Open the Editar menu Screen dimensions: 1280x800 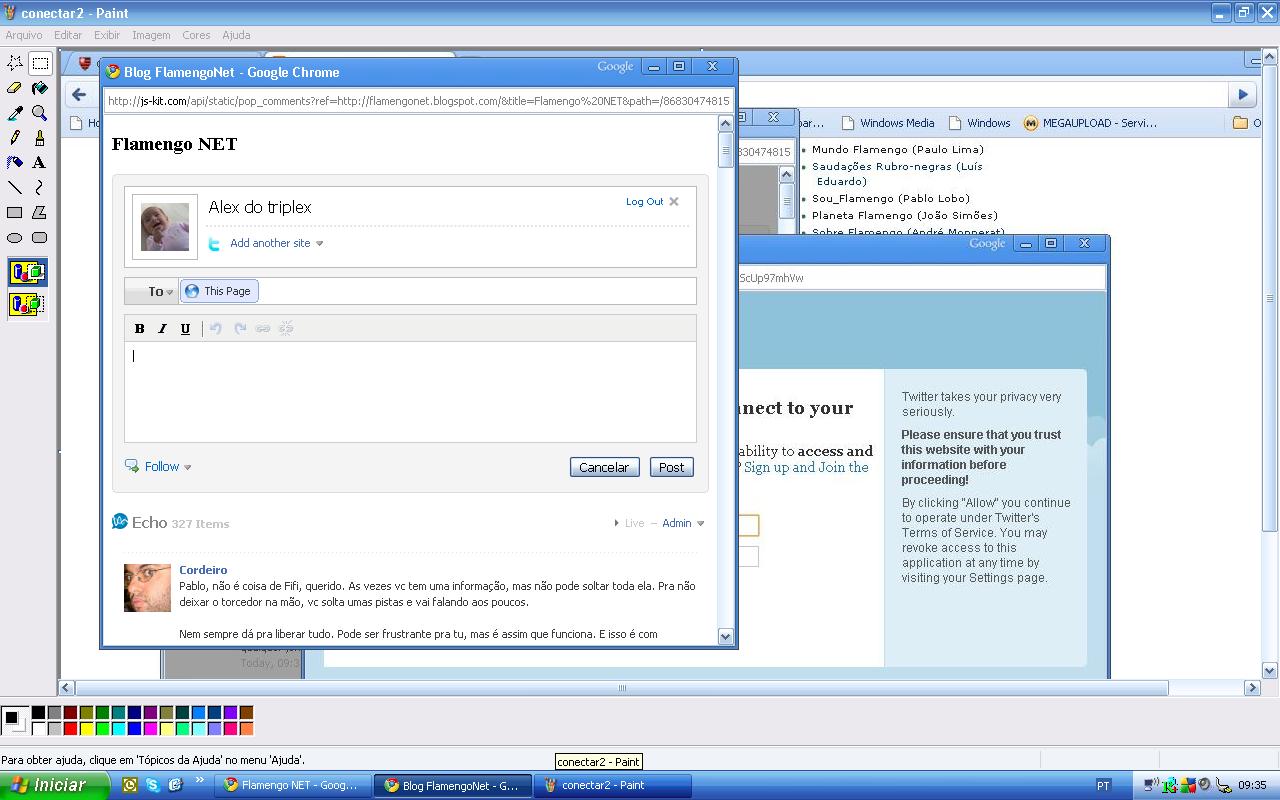click(68, 35)
